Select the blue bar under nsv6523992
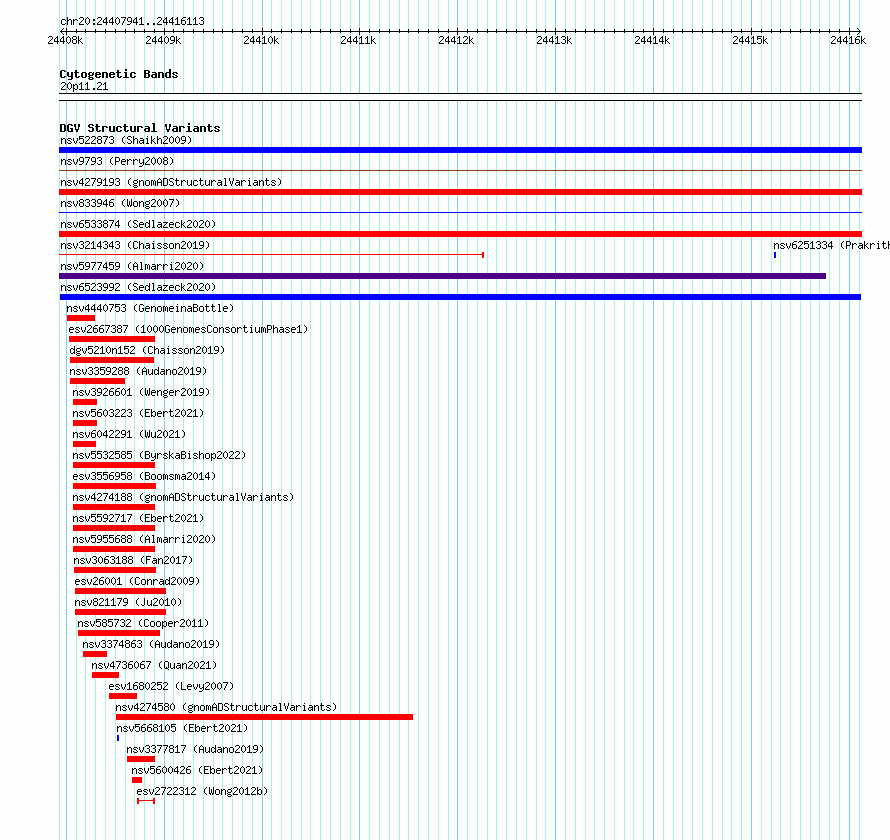This screenshot has height=840, width=890. [x=460, y=297]
